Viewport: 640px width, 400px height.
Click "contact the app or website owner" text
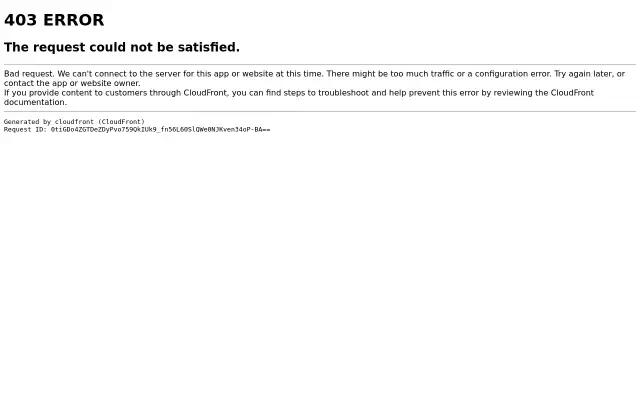72,83
